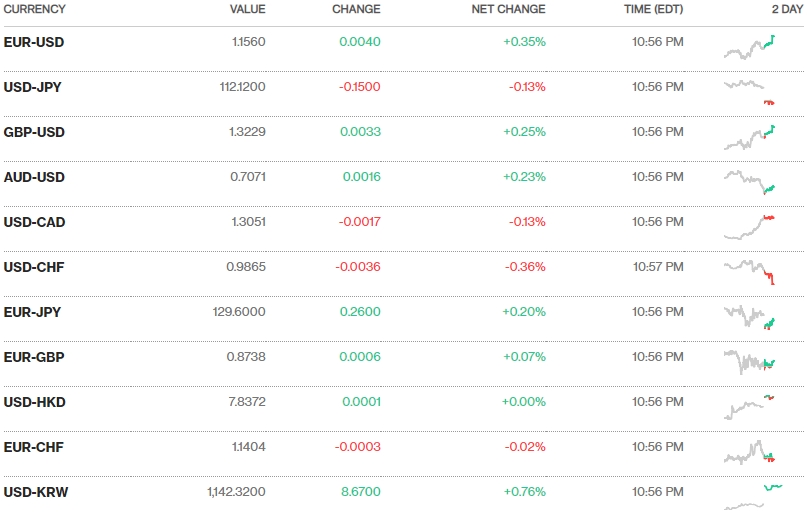Click the CURRENCY column header
Screen dimensions: 807x516
[x=35, y=9]
